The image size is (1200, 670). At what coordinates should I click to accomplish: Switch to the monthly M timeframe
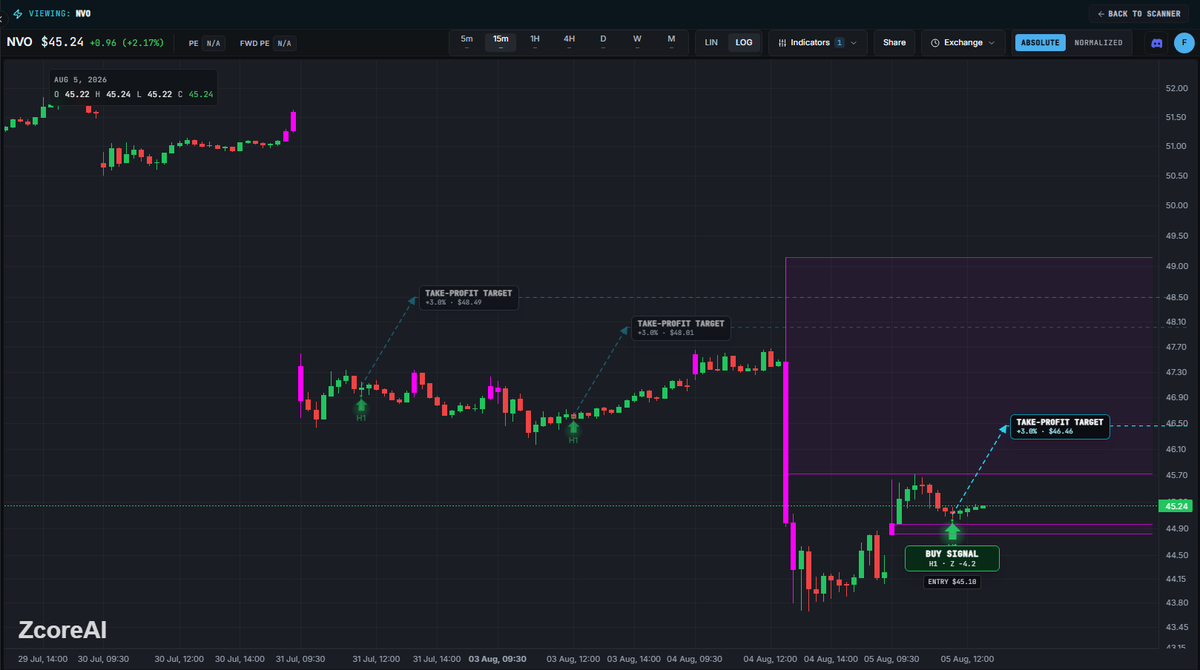[671, 41]
